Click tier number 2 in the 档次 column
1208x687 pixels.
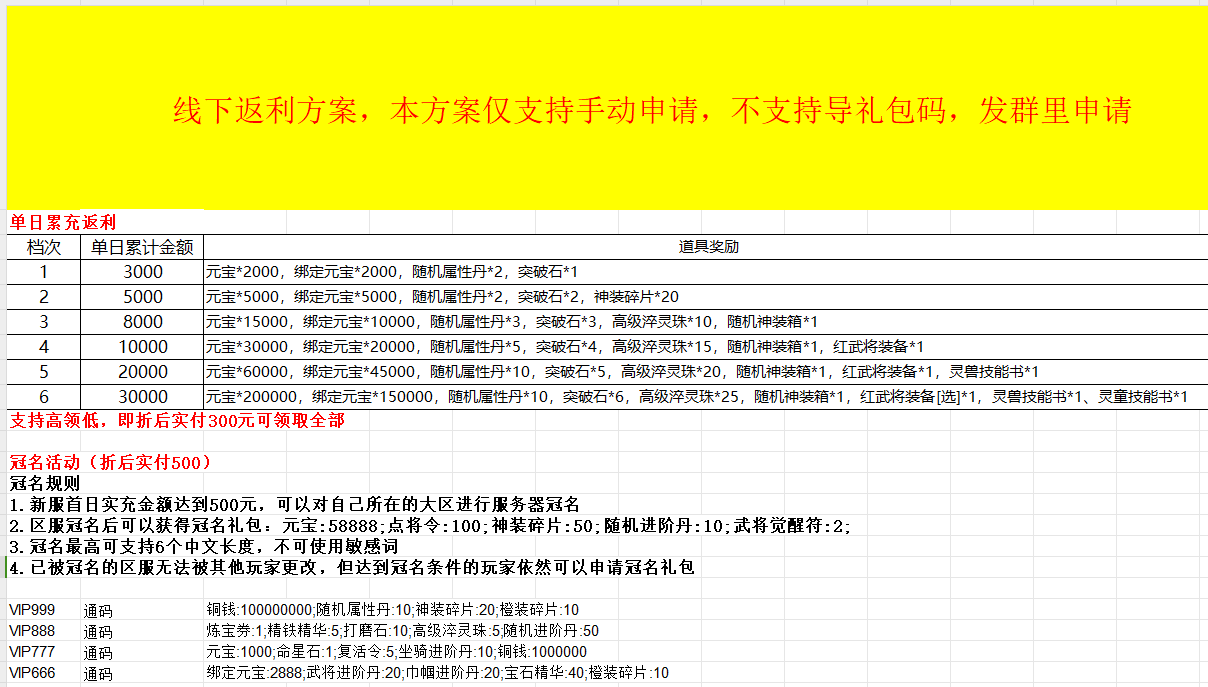pyautogui.click(x=44, y=297)
